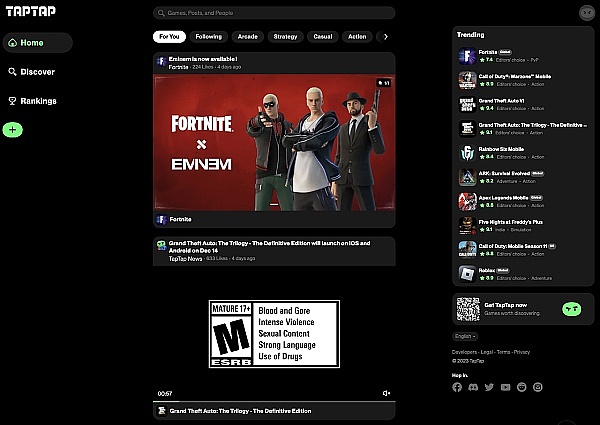Open the YouTube social link
Viewport: 600px width, 425px height.
coord(505,387)
